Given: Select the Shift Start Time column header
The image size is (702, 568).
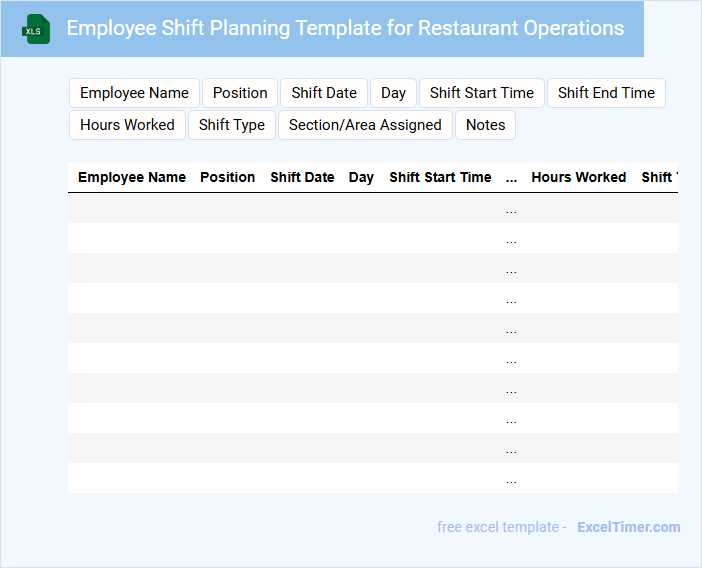Looking at the screenshot, I should pos(440,177).
